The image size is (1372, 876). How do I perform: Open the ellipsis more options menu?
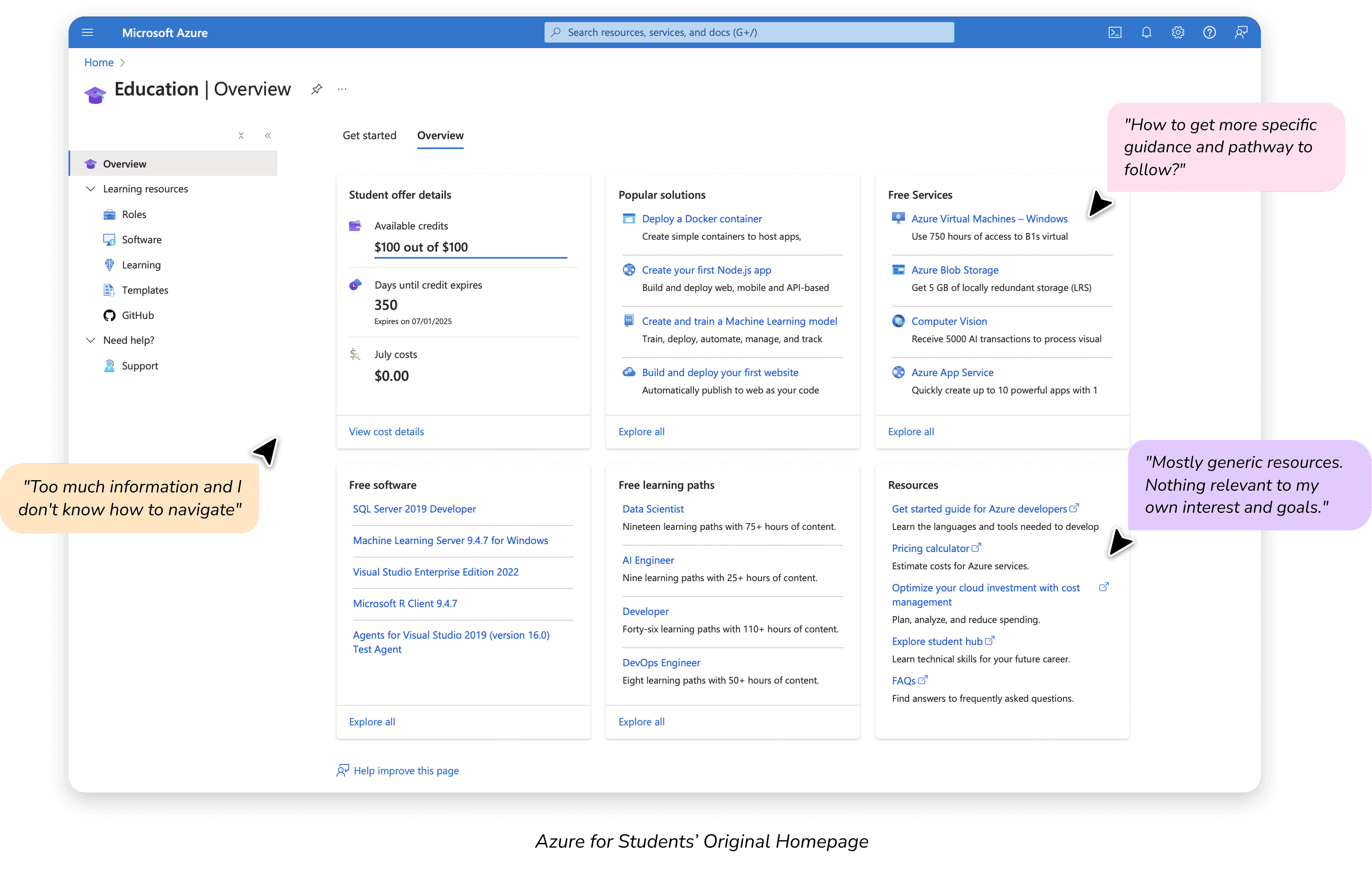pos(342,89)
